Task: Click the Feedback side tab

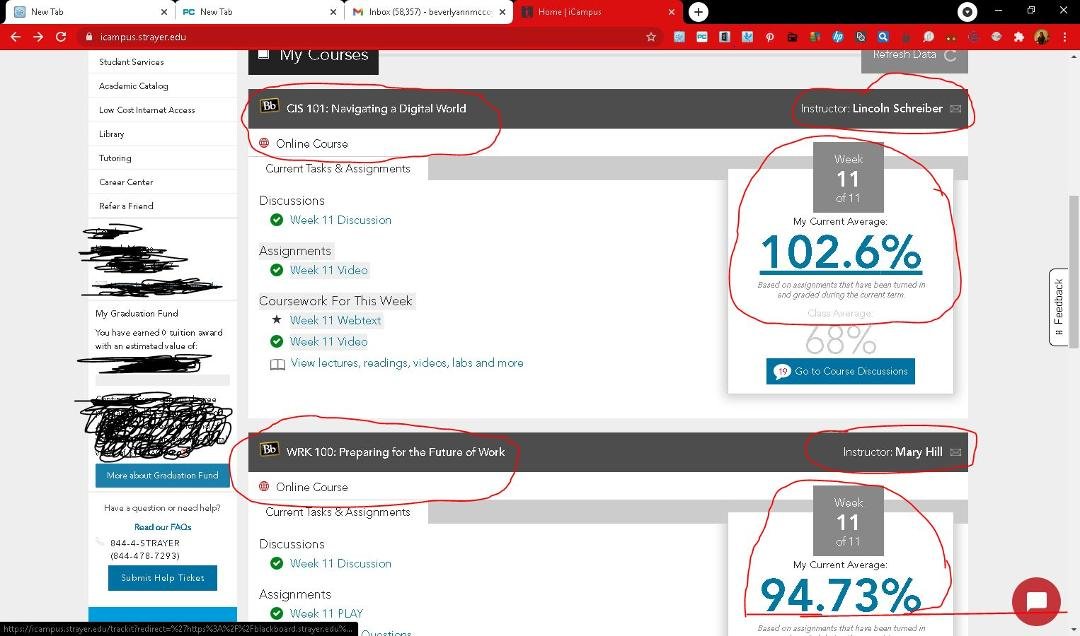Action: coord(1059,307)
